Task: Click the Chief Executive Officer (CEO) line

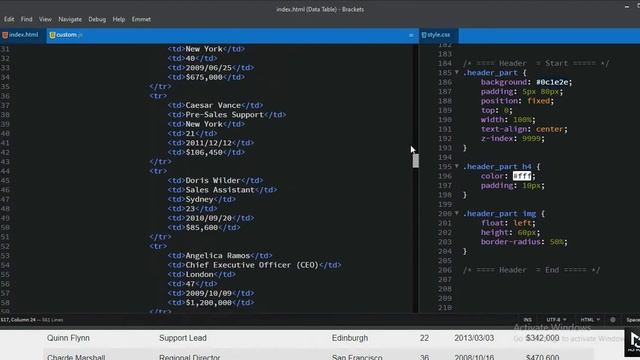Action: [254, 265]
